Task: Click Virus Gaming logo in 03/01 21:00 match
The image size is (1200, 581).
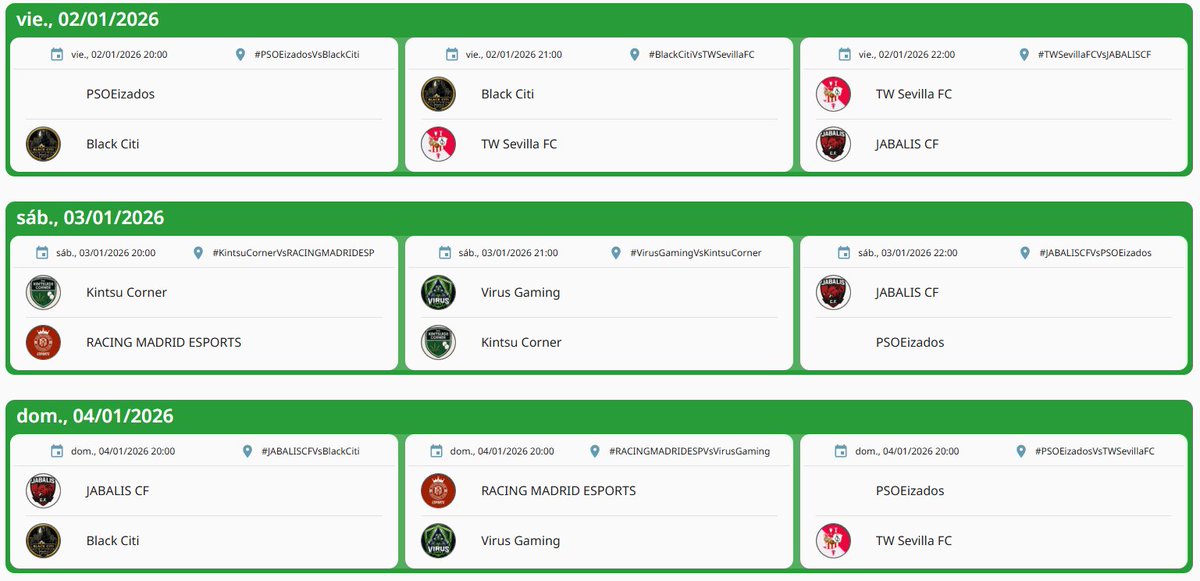Action: [x=438, y=292]
